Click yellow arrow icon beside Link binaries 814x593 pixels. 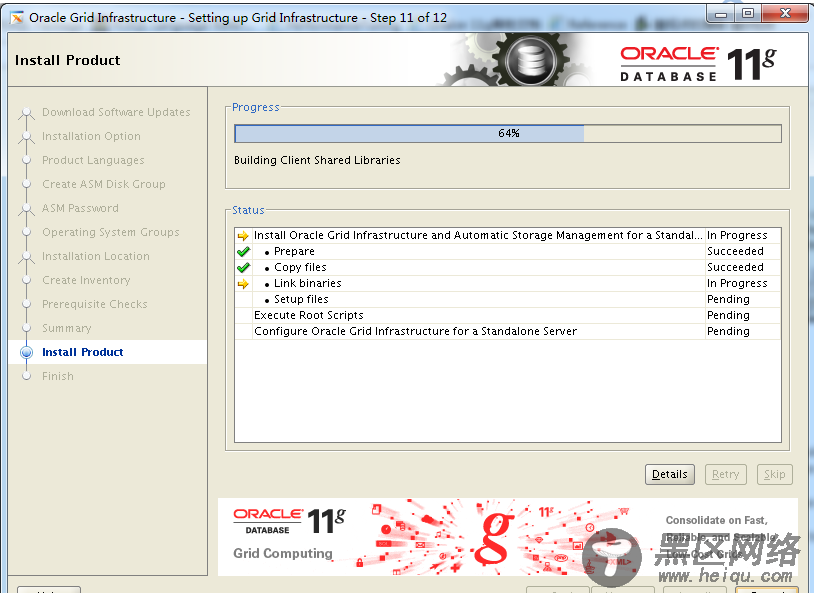tap(243, 284)
